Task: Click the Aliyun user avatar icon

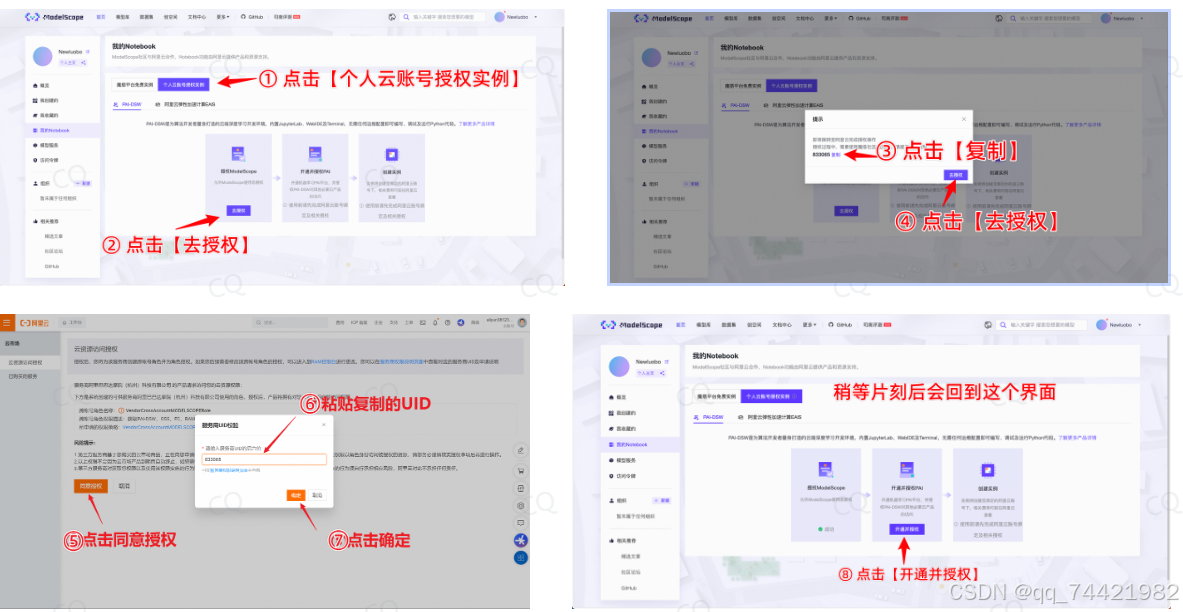Action: coord(524,322)
